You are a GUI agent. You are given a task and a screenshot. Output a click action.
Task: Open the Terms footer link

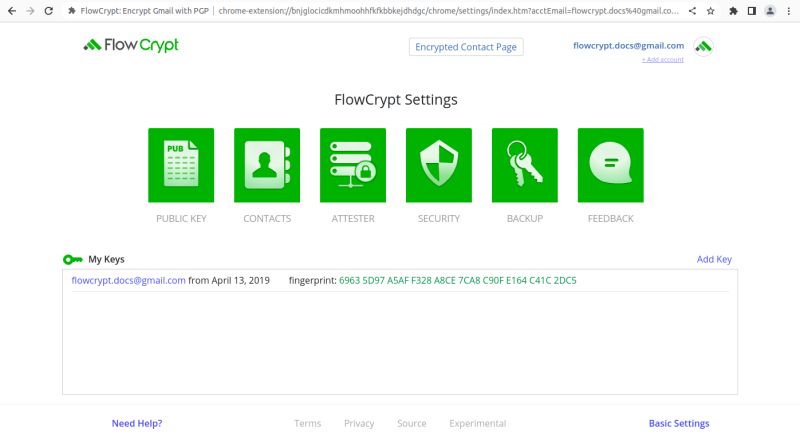click(308, 423)
